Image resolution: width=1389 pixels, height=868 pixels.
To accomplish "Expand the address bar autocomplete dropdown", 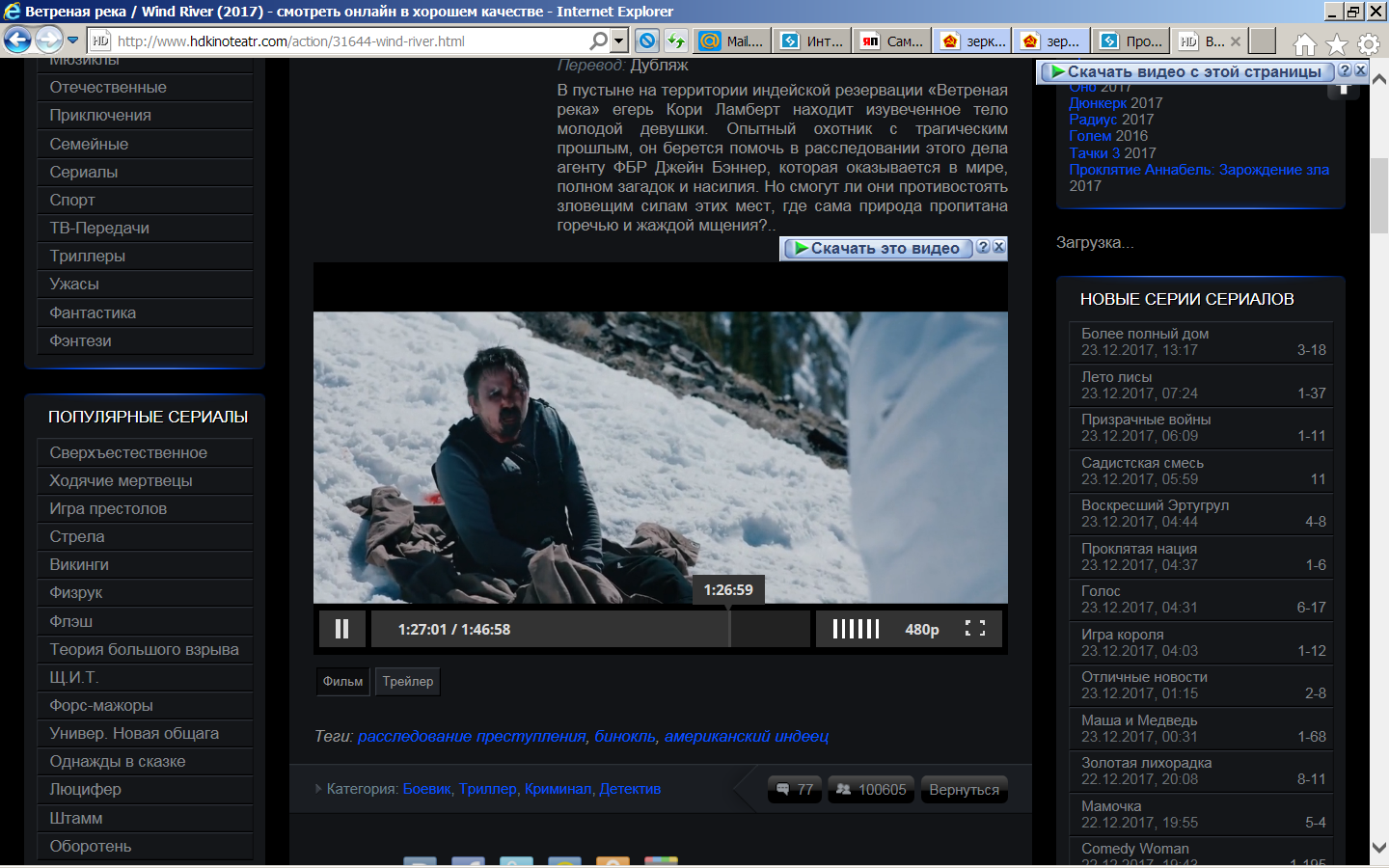I will pos(619,41).
